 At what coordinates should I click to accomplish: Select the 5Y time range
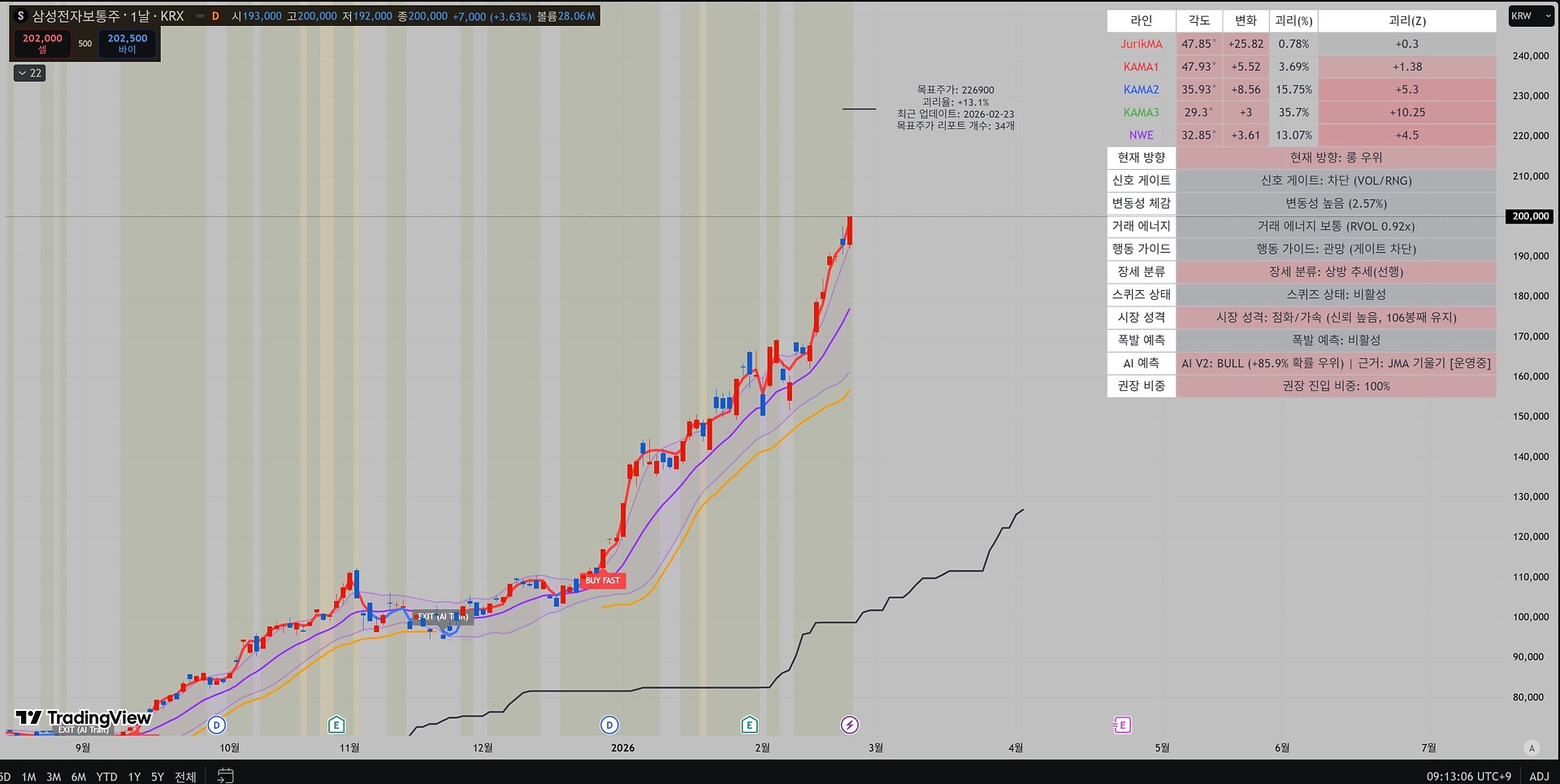(158, 777)
